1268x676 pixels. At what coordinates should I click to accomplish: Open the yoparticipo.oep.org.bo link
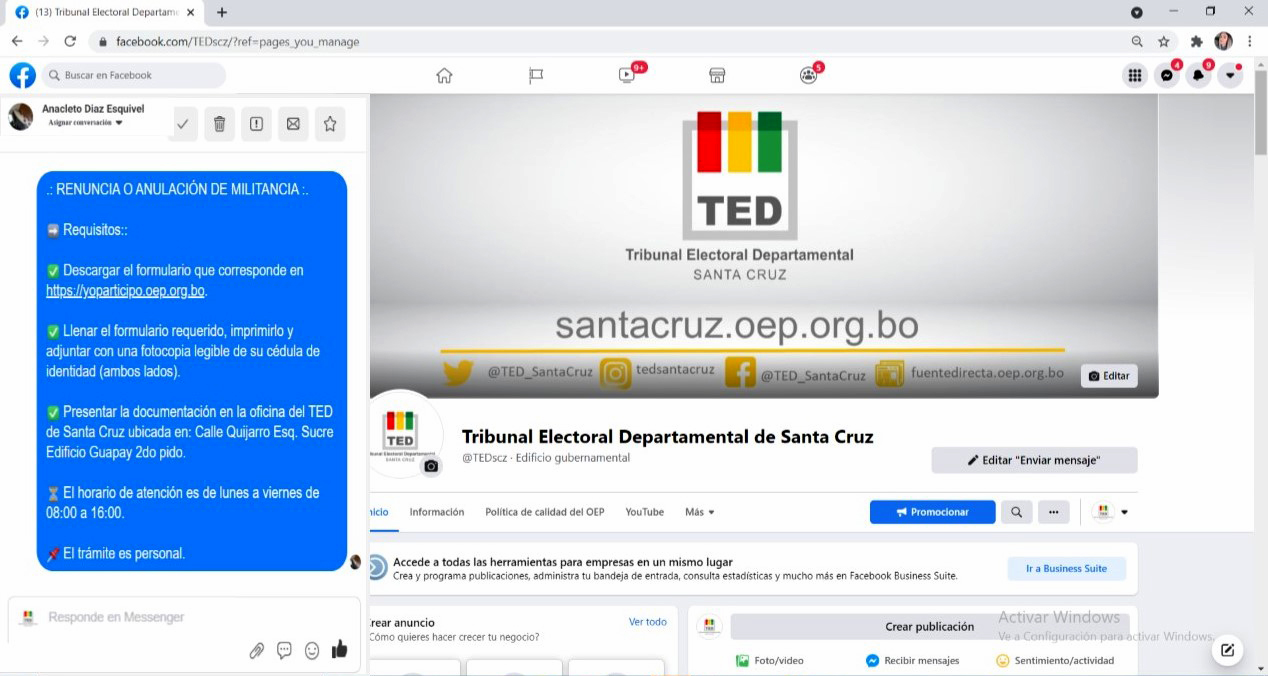tap(124, 290)
